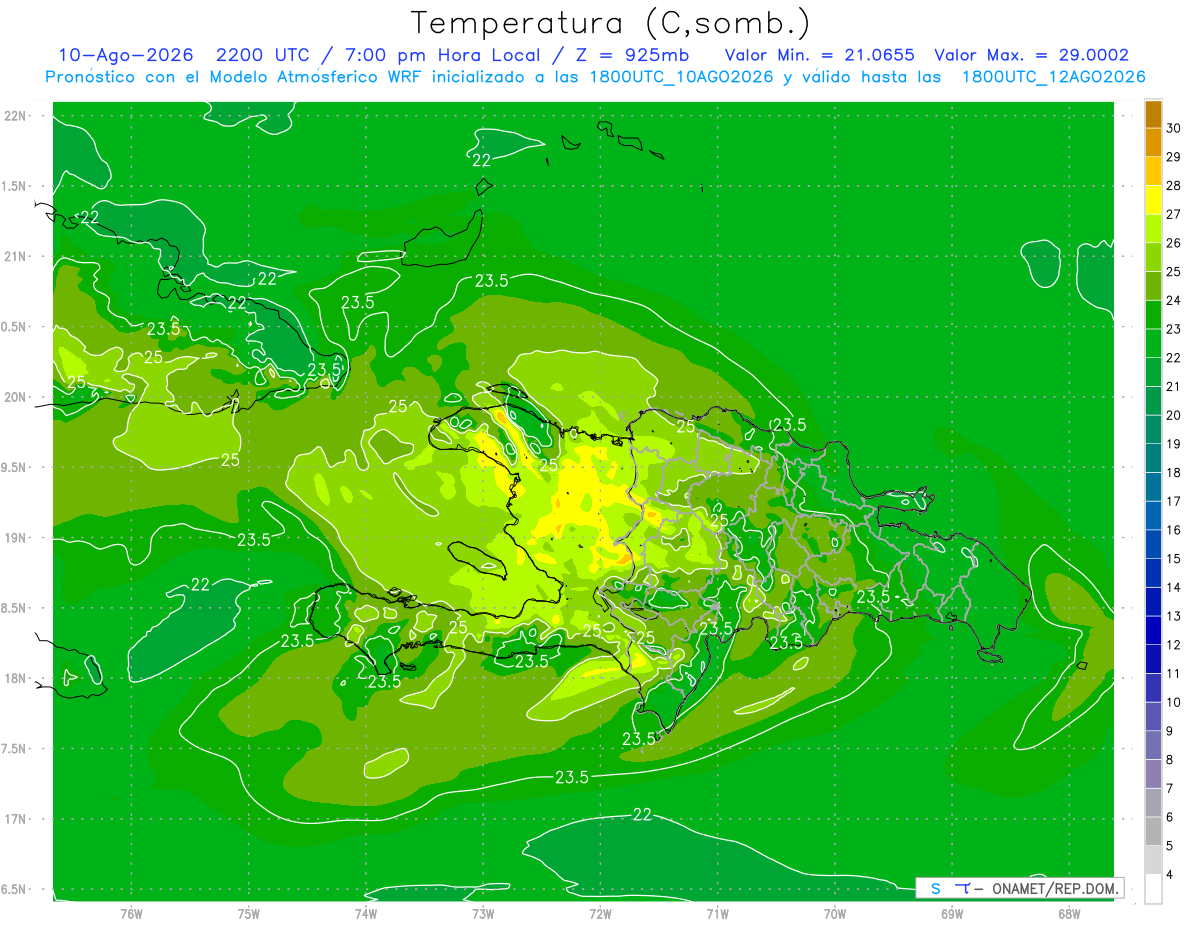This screenshot has height=927, width=1200.
Task: Click the legend swatch between 23 and 24
Action: pos(1153,315)
